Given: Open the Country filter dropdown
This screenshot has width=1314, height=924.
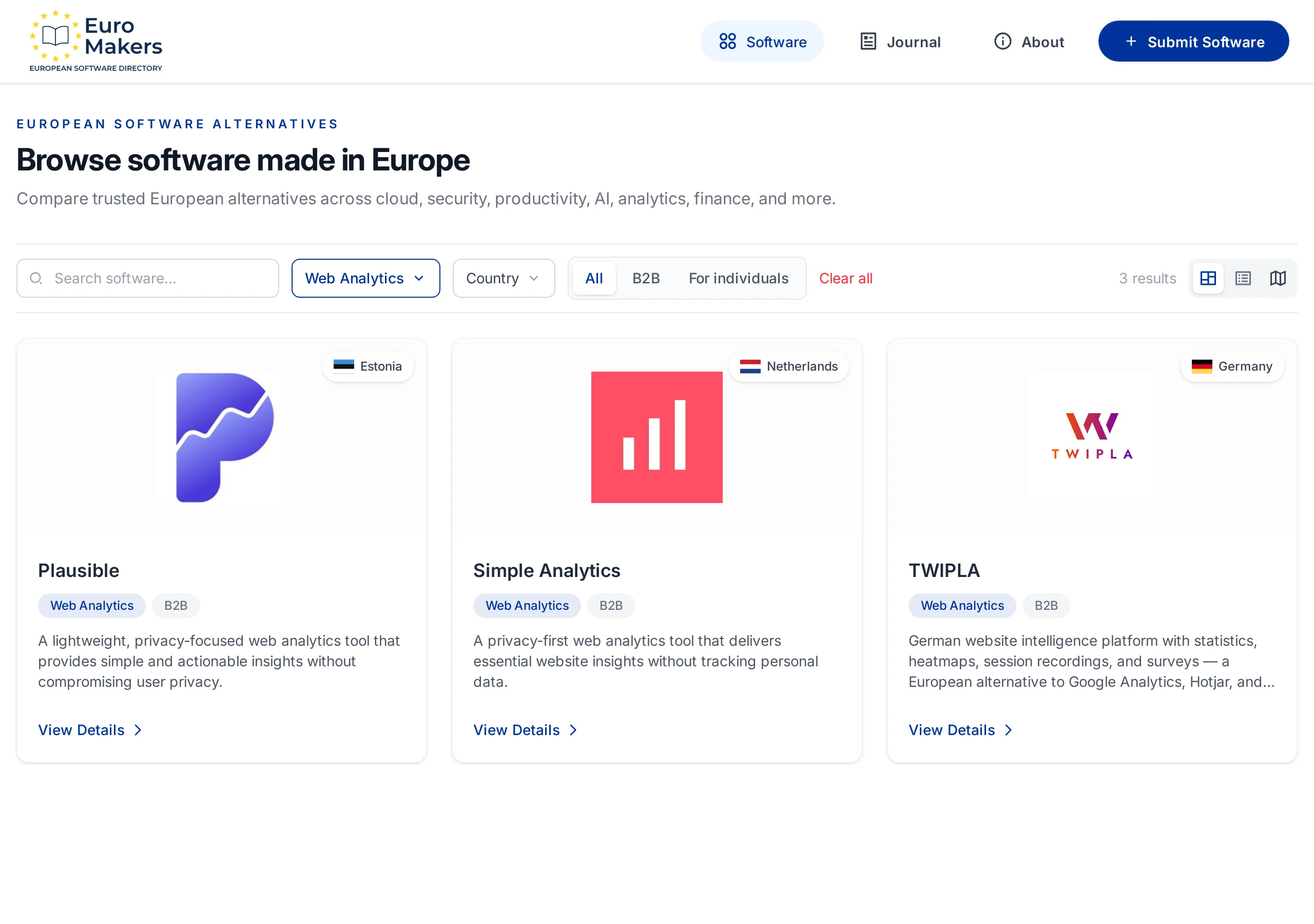Looking at the screenshot, I should click(504, 278).
